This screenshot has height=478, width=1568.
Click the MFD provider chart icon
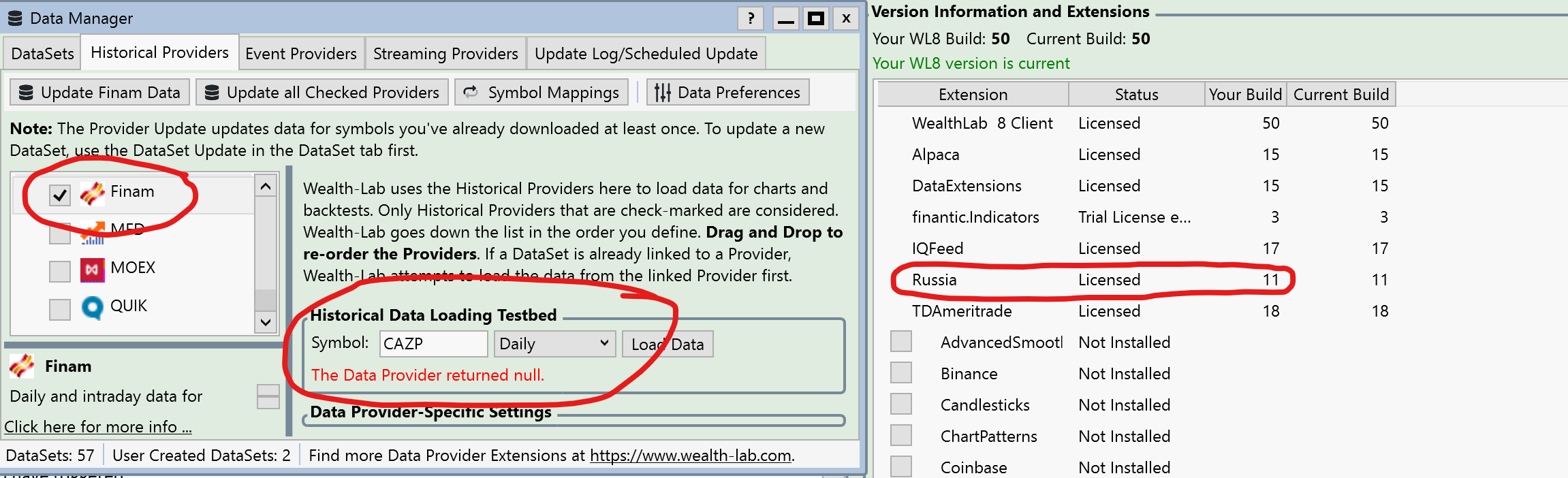tap(93, 233)
